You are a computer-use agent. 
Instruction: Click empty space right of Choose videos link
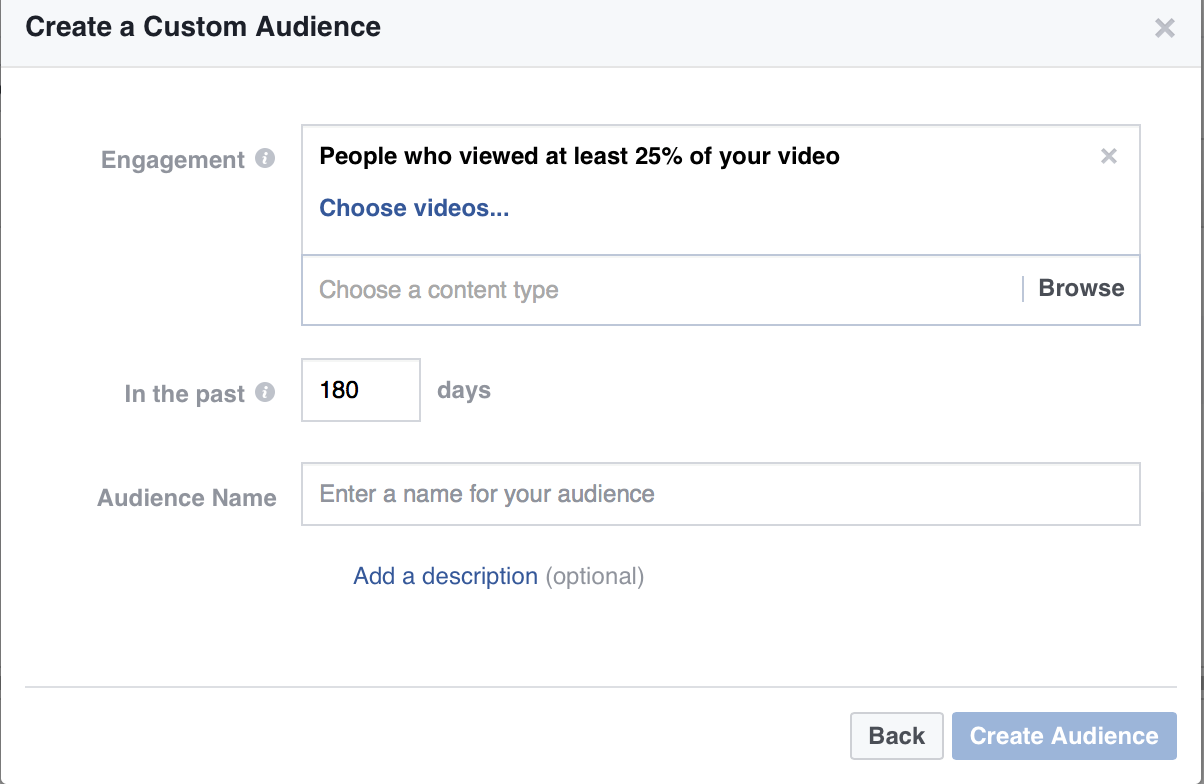(800, 208)
